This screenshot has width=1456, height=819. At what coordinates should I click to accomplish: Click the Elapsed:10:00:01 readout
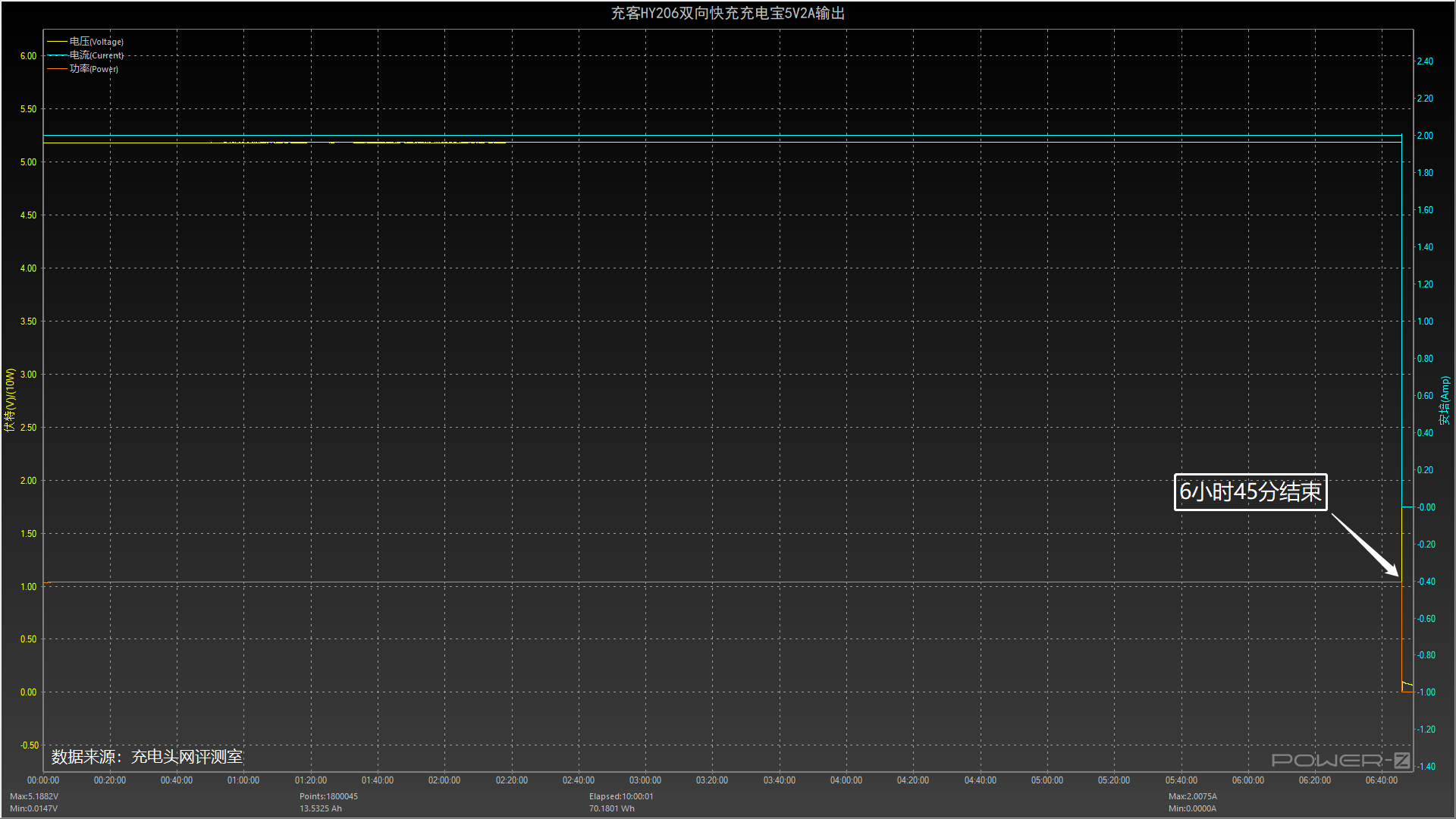point(620,796)
